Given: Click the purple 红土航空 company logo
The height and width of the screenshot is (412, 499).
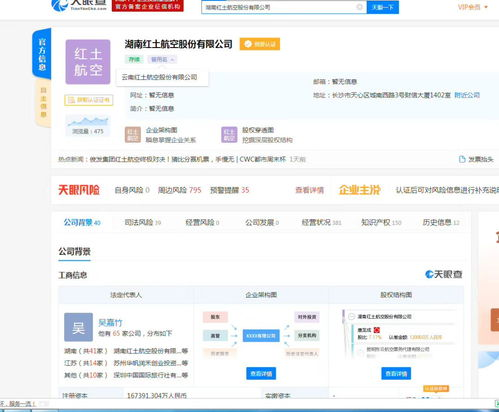Looking at the screenshot, I should click(x=88, y=62).
